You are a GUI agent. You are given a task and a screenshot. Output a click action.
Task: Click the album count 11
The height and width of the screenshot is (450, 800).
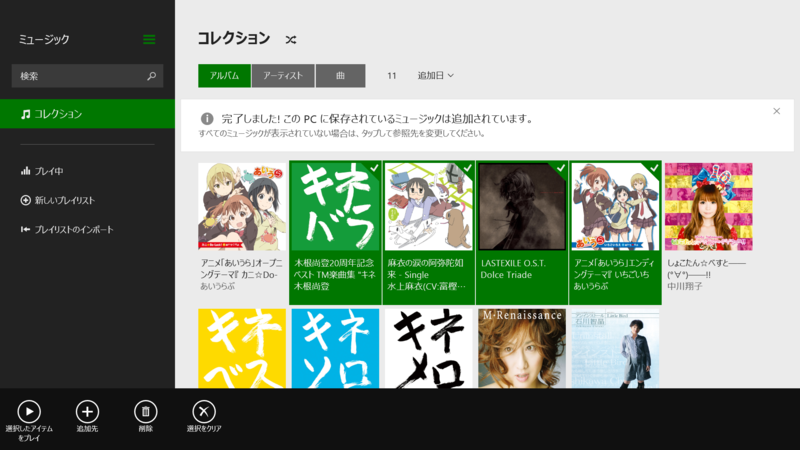click(391, 76)
